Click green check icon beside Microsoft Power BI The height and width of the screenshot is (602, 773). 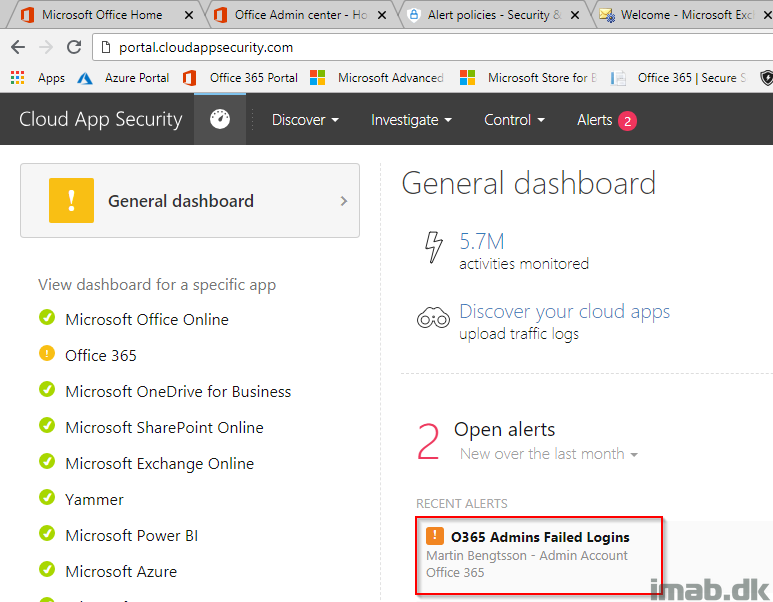[x=47, y=533]
